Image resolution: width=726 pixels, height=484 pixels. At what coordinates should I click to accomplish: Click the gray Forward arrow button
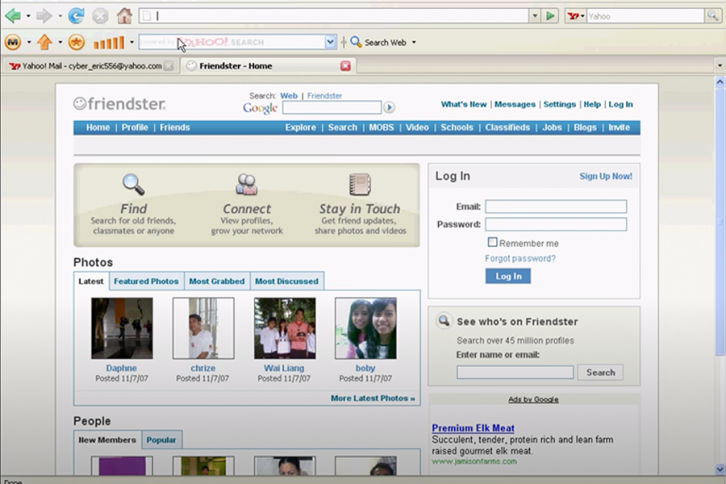pyautogui.click(x=44, y=16)
